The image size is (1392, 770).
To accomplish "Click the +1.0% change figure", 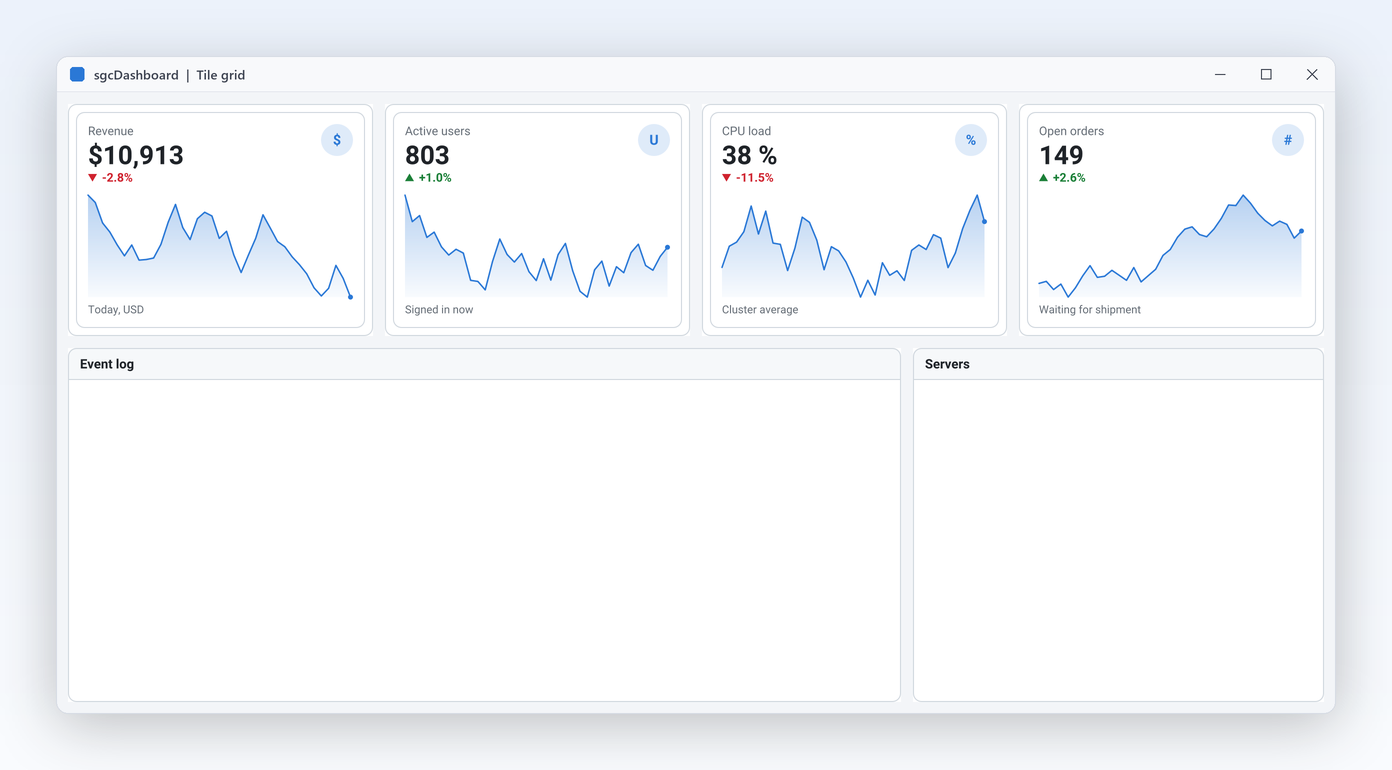I will click(435, 178).
